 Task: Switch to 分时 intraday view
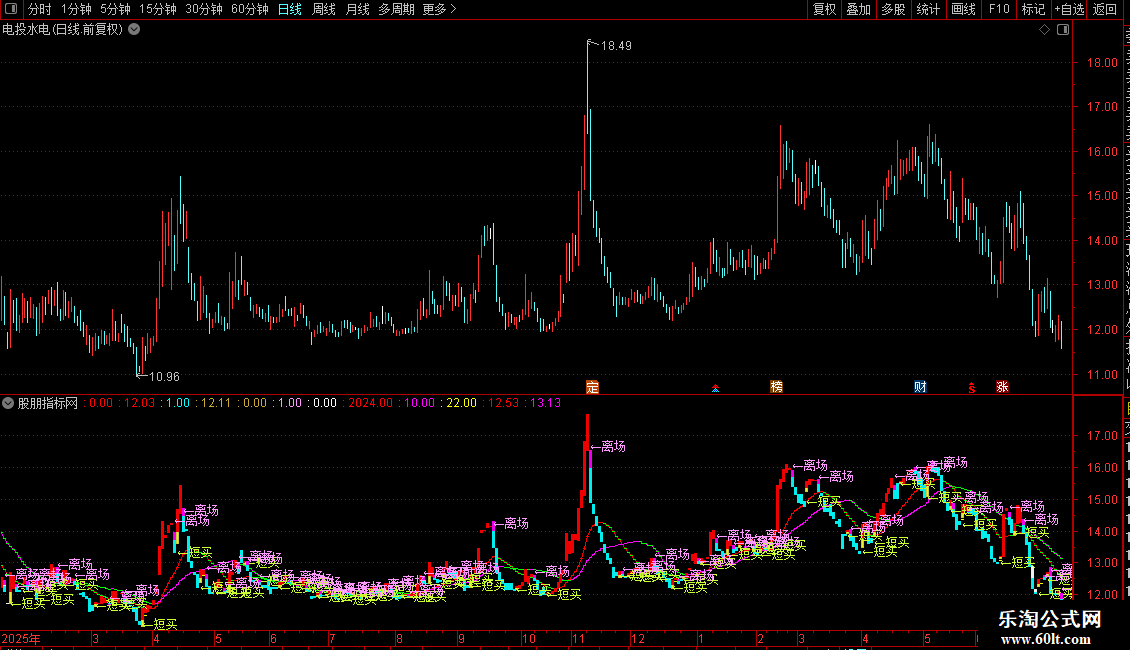40,9
